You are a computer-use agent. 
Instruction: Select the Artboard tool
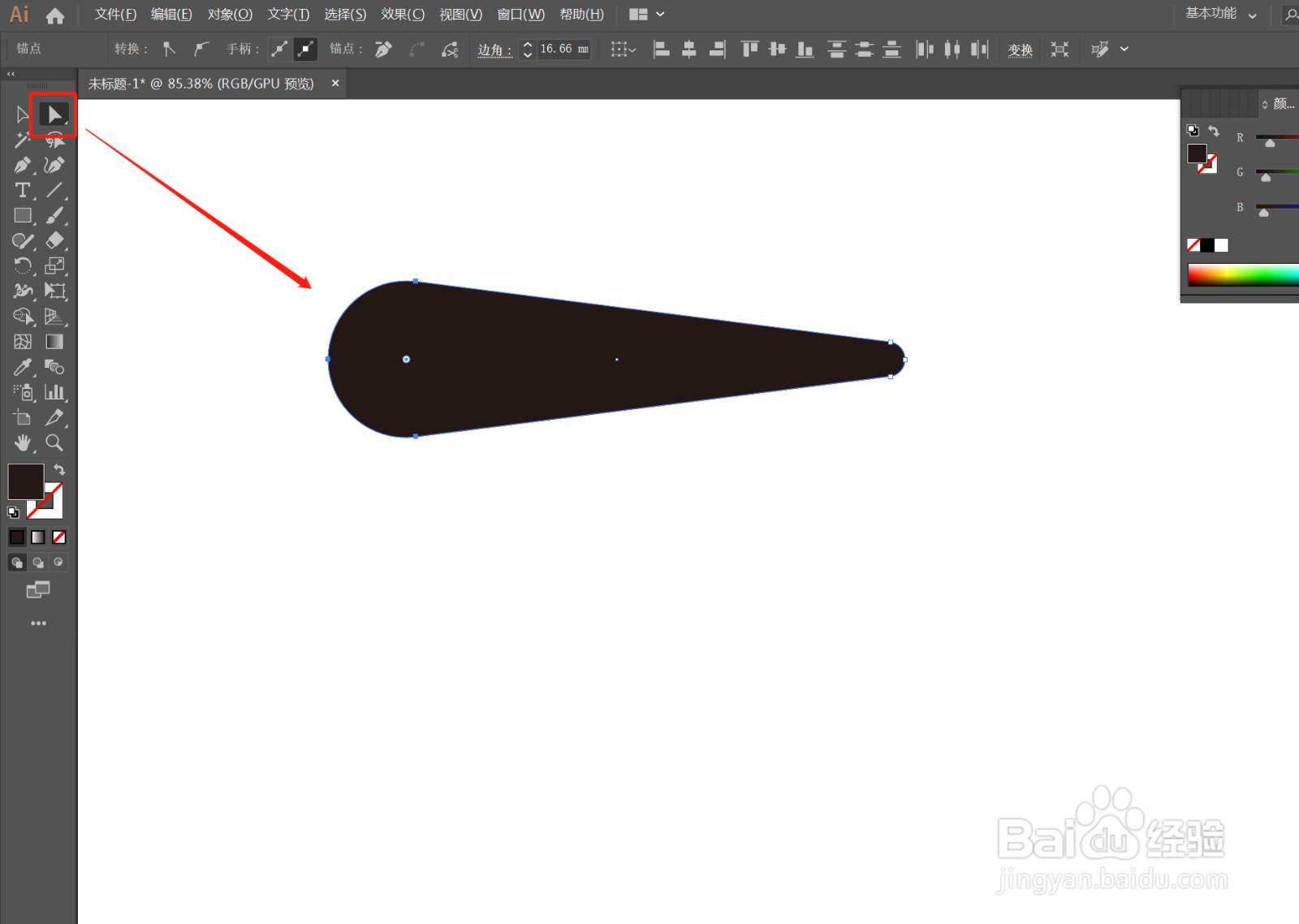pos(22,417)
